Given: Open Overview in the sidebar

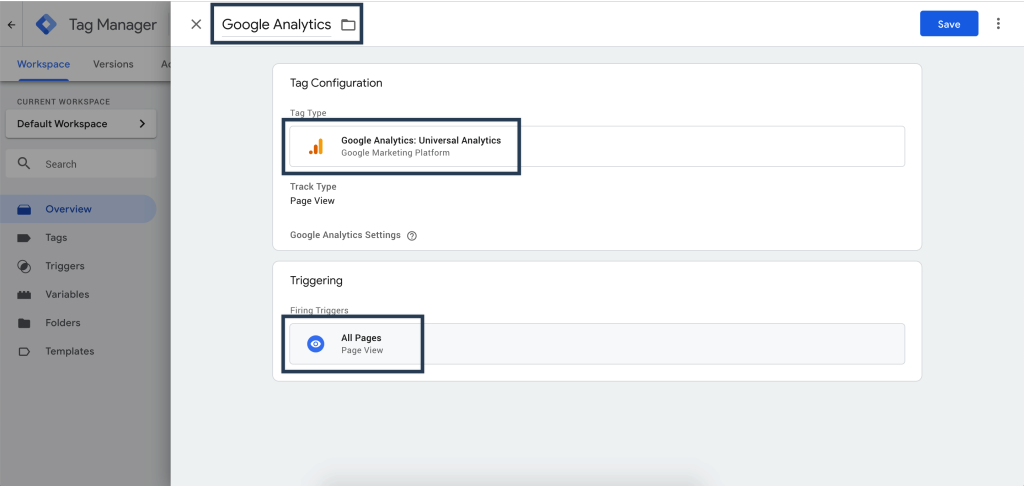Looking at the screenshot, I should tap(78, 209).
